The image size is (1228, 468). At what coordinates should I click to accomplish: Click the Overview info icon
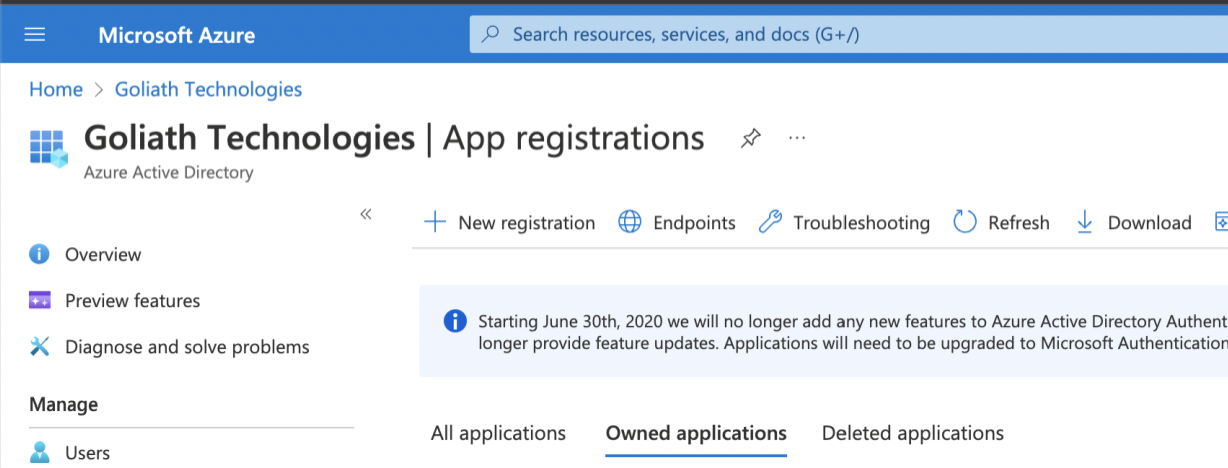point(40,254)
